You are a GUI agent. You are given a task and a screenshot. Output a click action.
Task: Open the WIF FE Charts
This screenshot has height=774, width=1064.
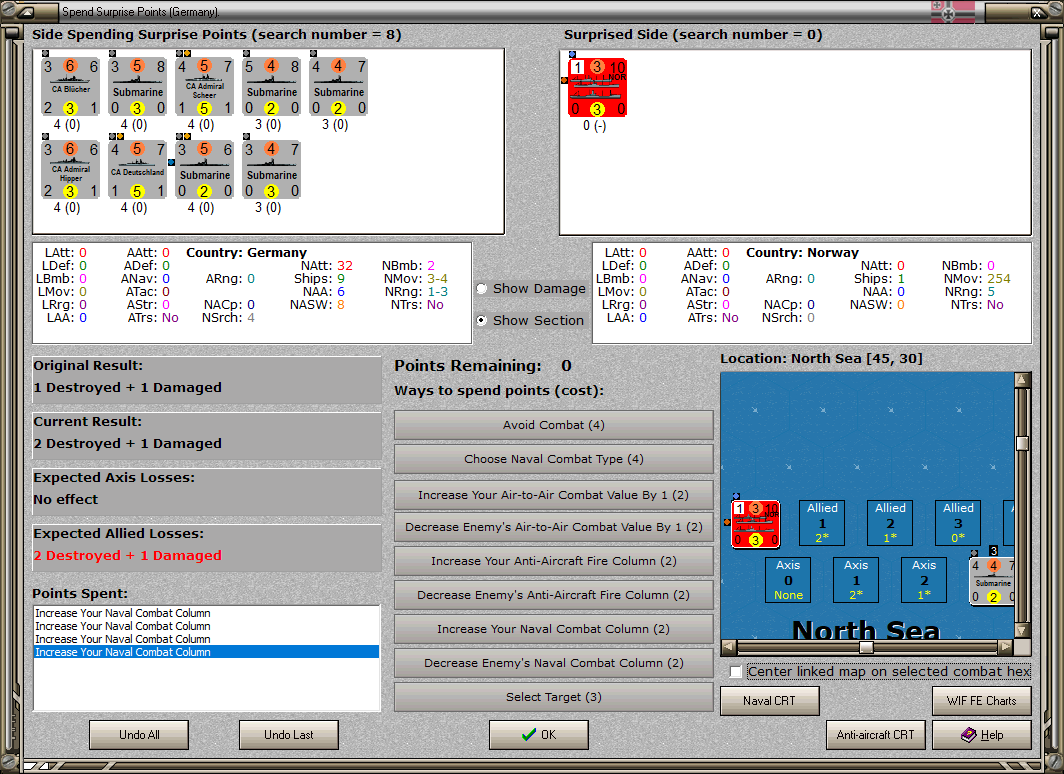(982, 701)
